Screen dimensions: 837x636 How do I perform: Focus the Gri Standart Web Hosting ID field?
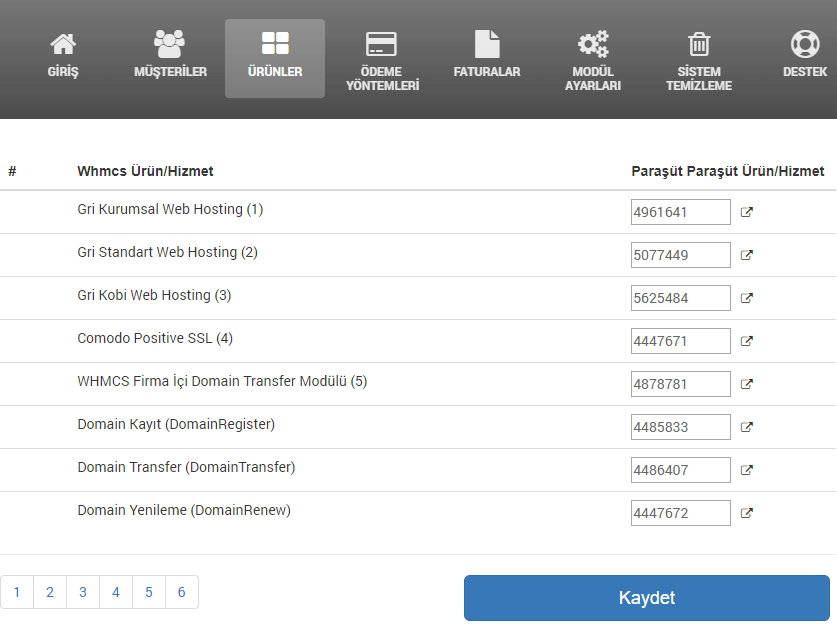[681, 255]
